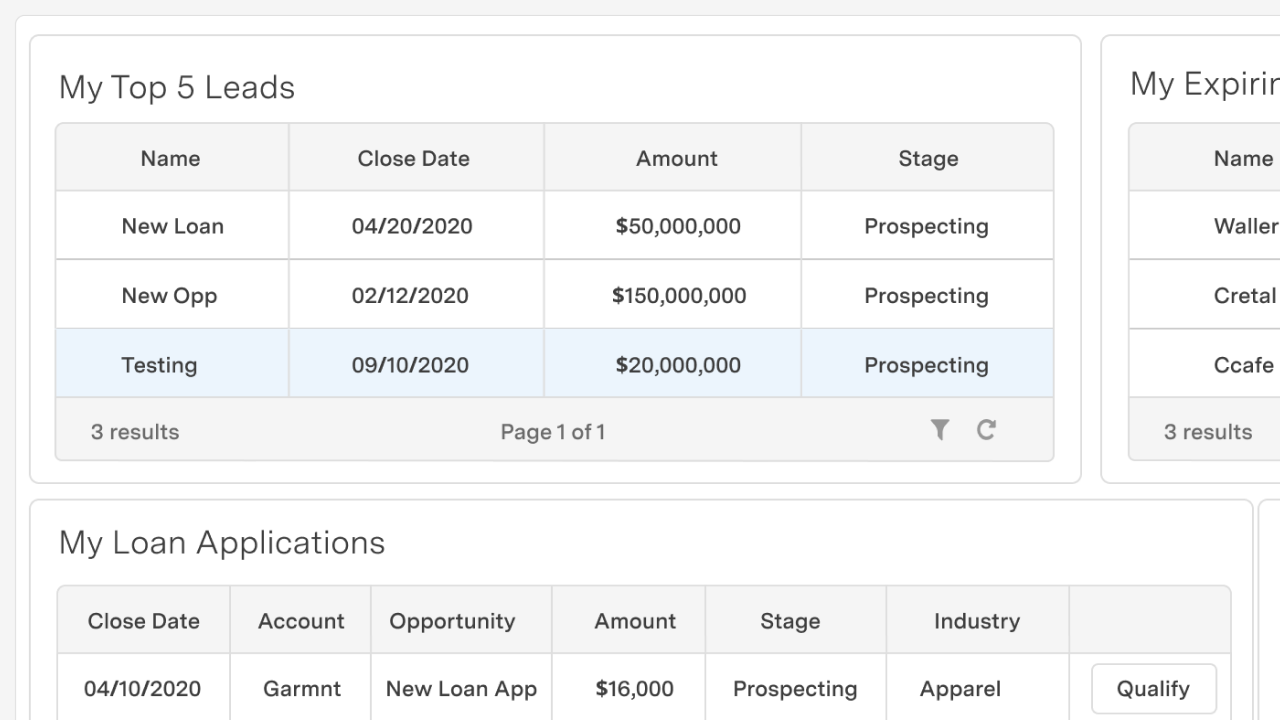Screen dimensions: 1280x720
Task: Open the New Loan App opportunity
Action: [461, 689]
